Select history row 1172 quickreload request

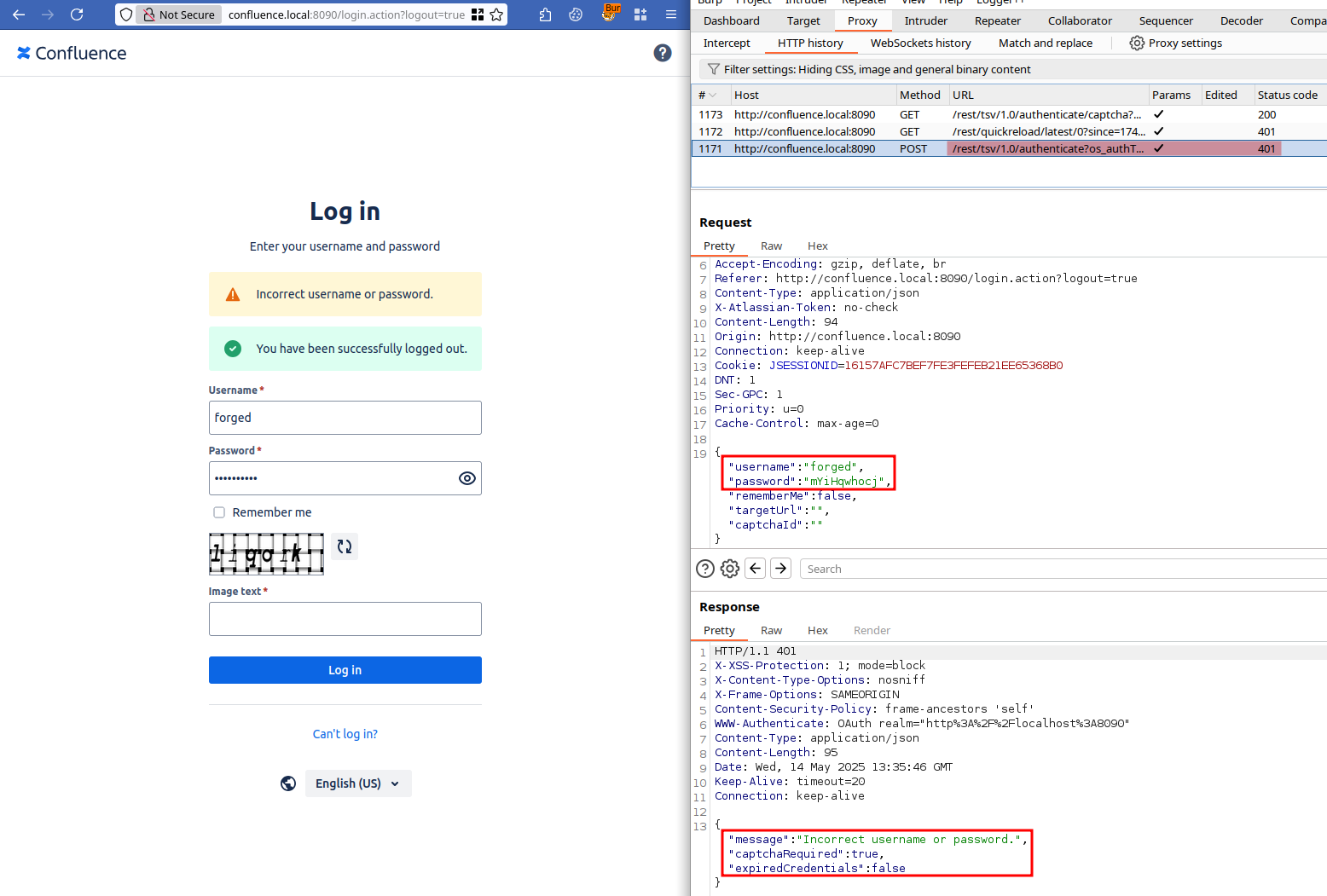click(1010, 131)
